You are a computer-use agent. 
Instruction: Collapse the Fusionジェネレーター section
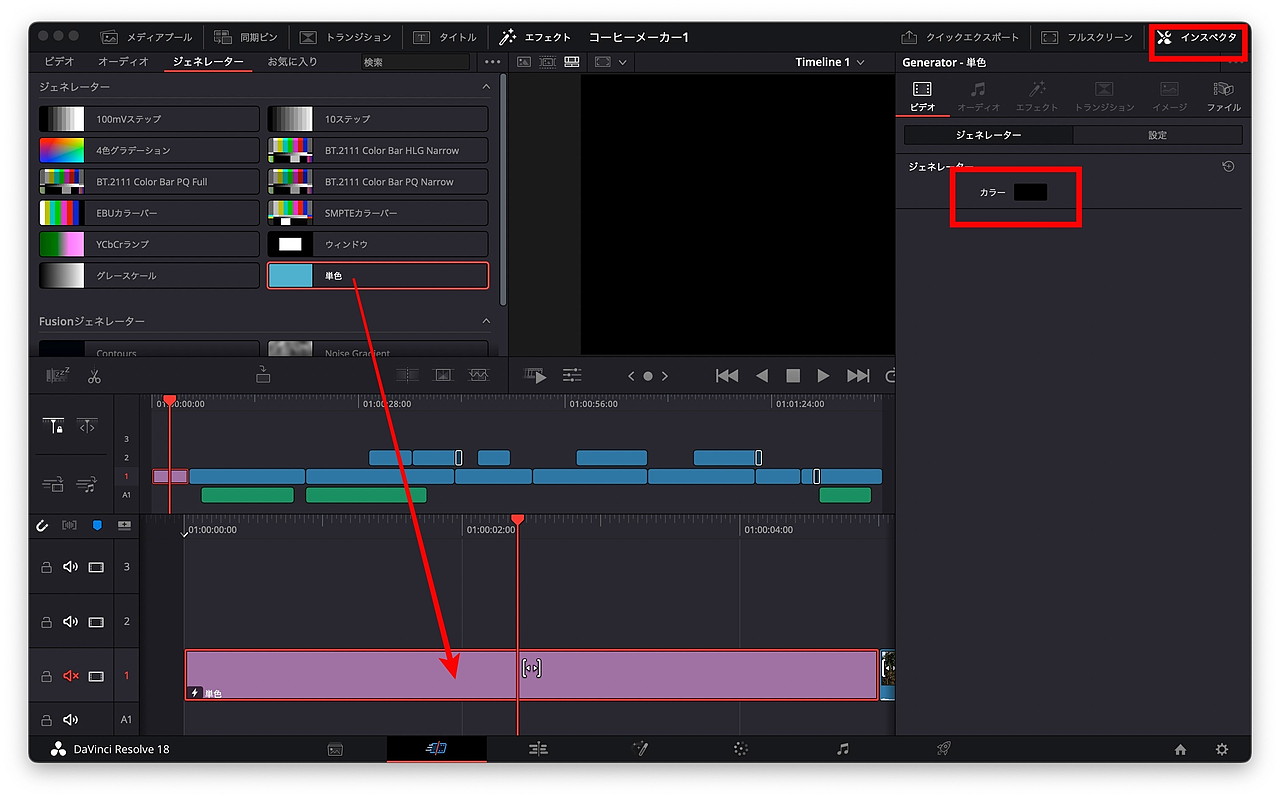(487, 321)
